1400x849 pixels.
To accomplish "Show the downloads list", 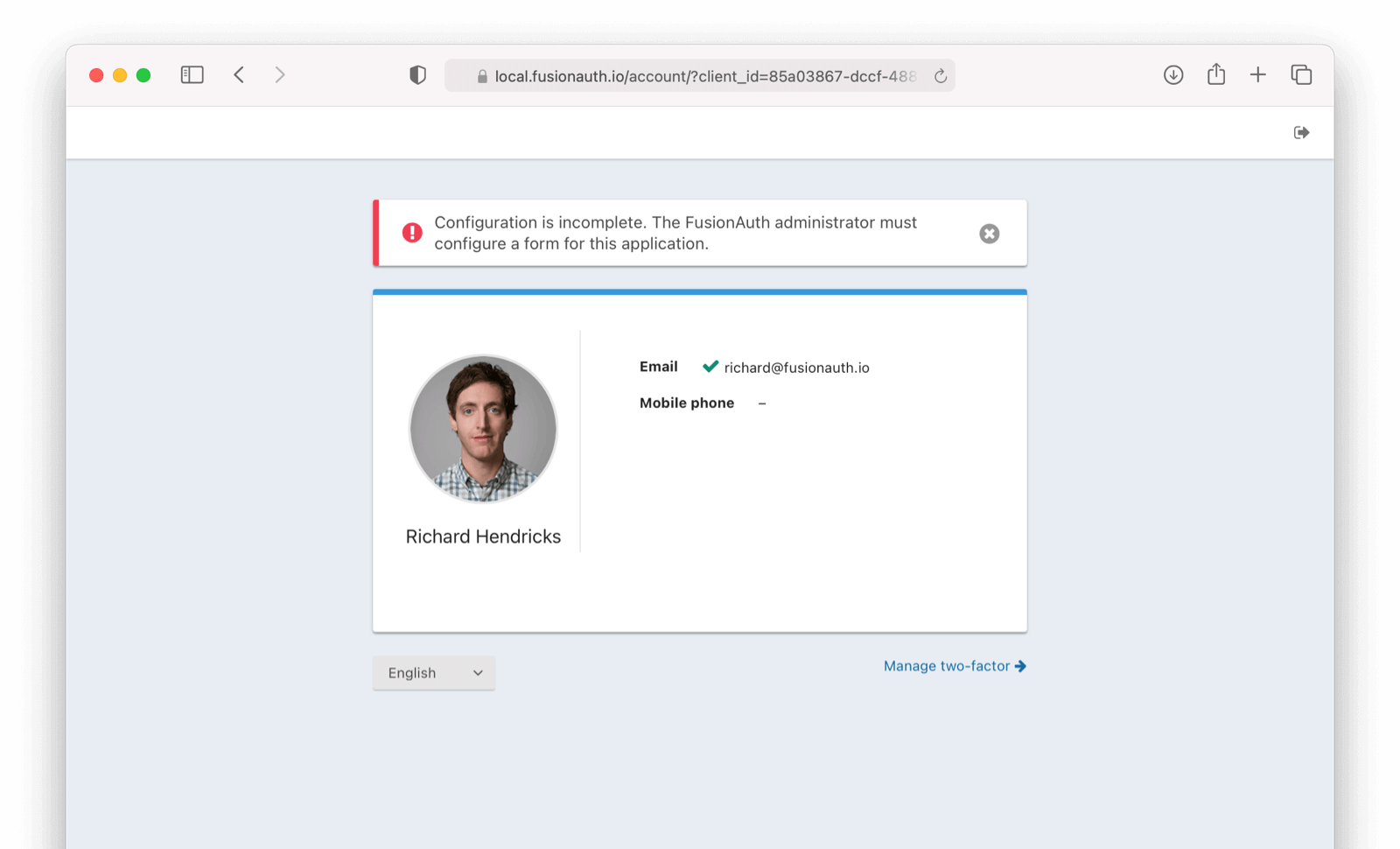I will (x=1173, y=75).
